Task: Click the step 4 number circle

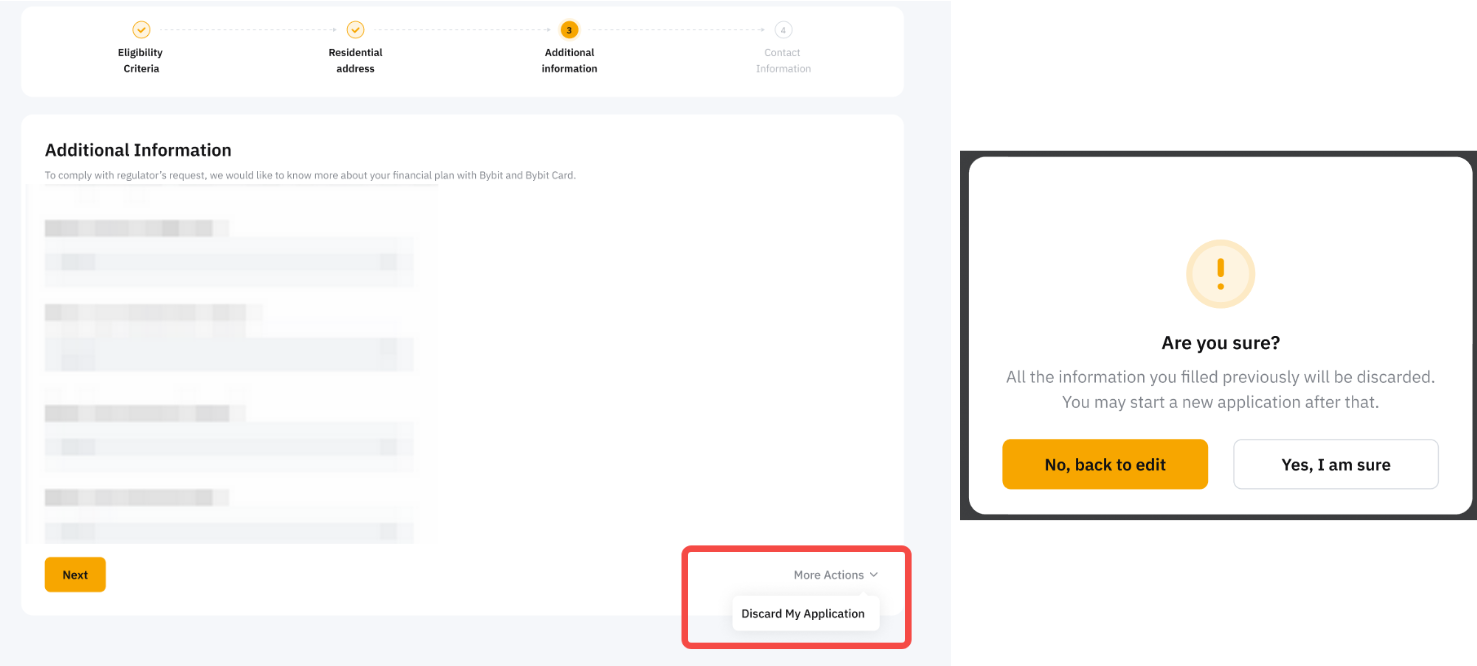Action: tap(783, 30)
